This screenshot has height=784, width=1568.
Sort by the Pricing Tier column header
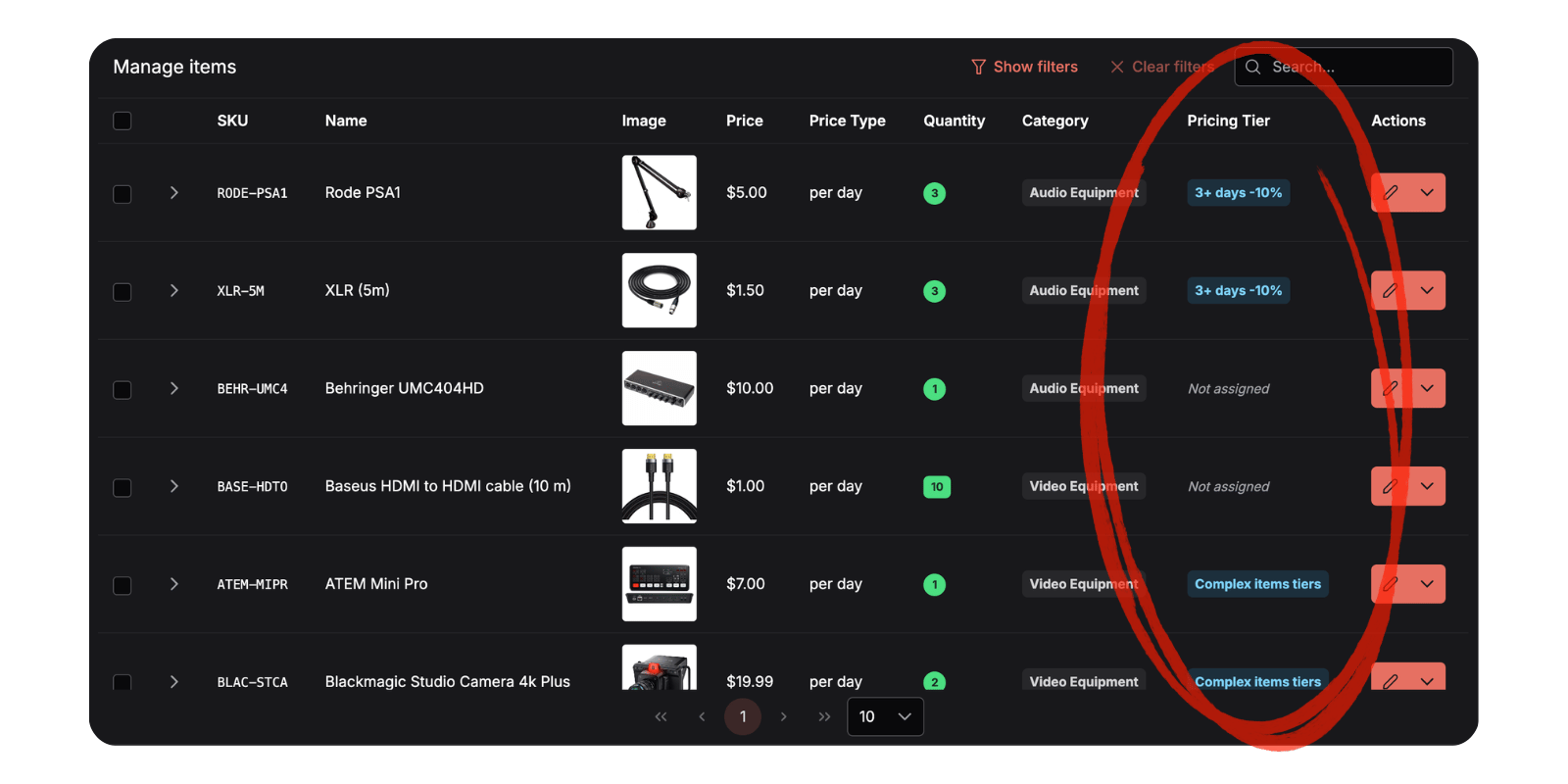pos(1229,121)
